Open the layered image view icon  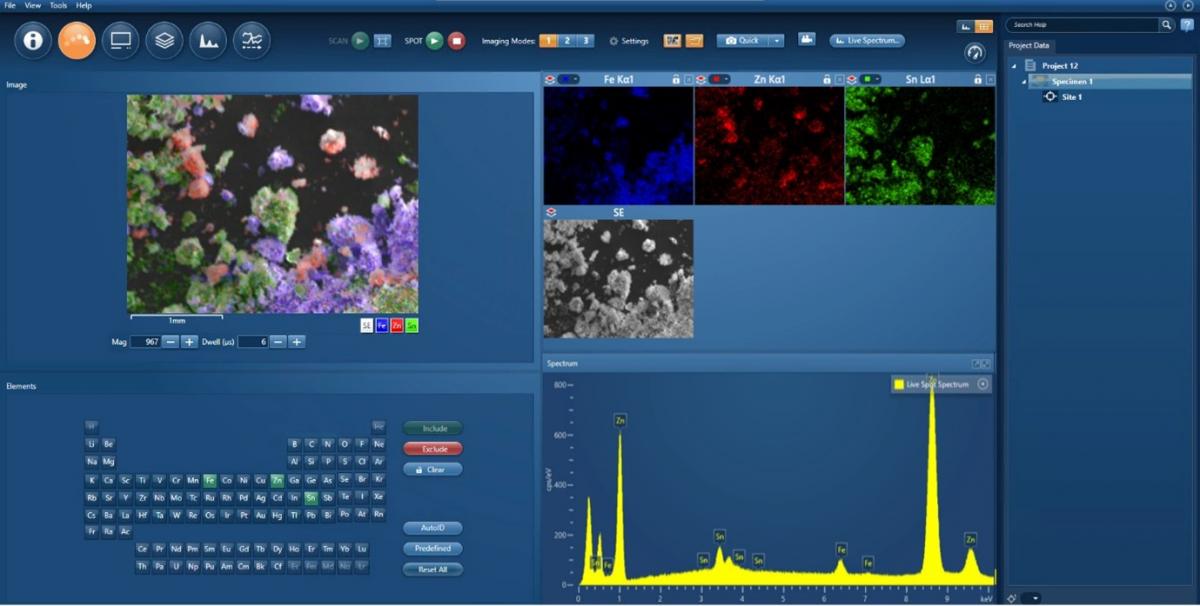coord(163,41)
